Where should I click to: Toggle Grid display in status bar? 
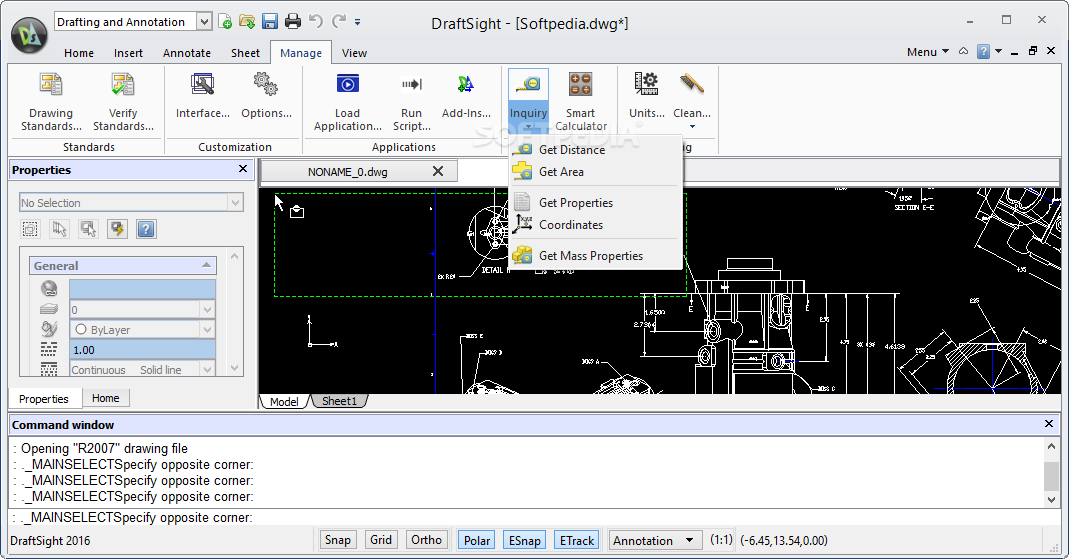[x=381, y=540]
